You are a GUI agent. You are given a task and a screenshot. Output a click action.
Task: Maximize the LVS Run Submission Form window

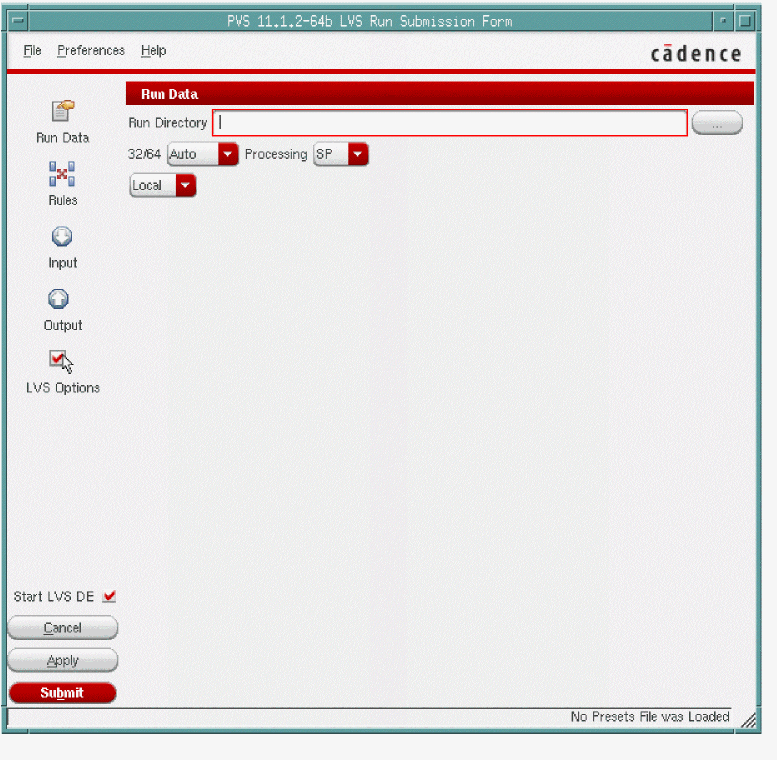pyautogui.click(x=745, y=21)
